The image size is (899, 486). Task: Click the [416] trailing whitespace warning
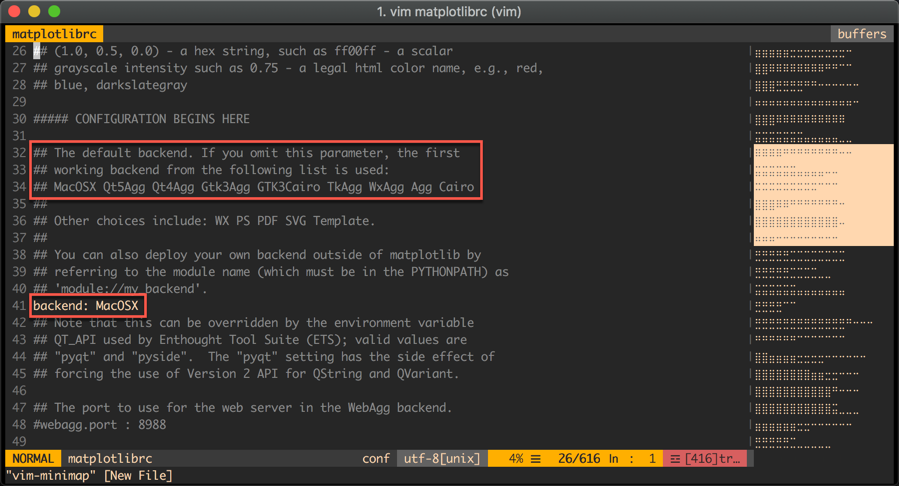click(x=713, y=459)
